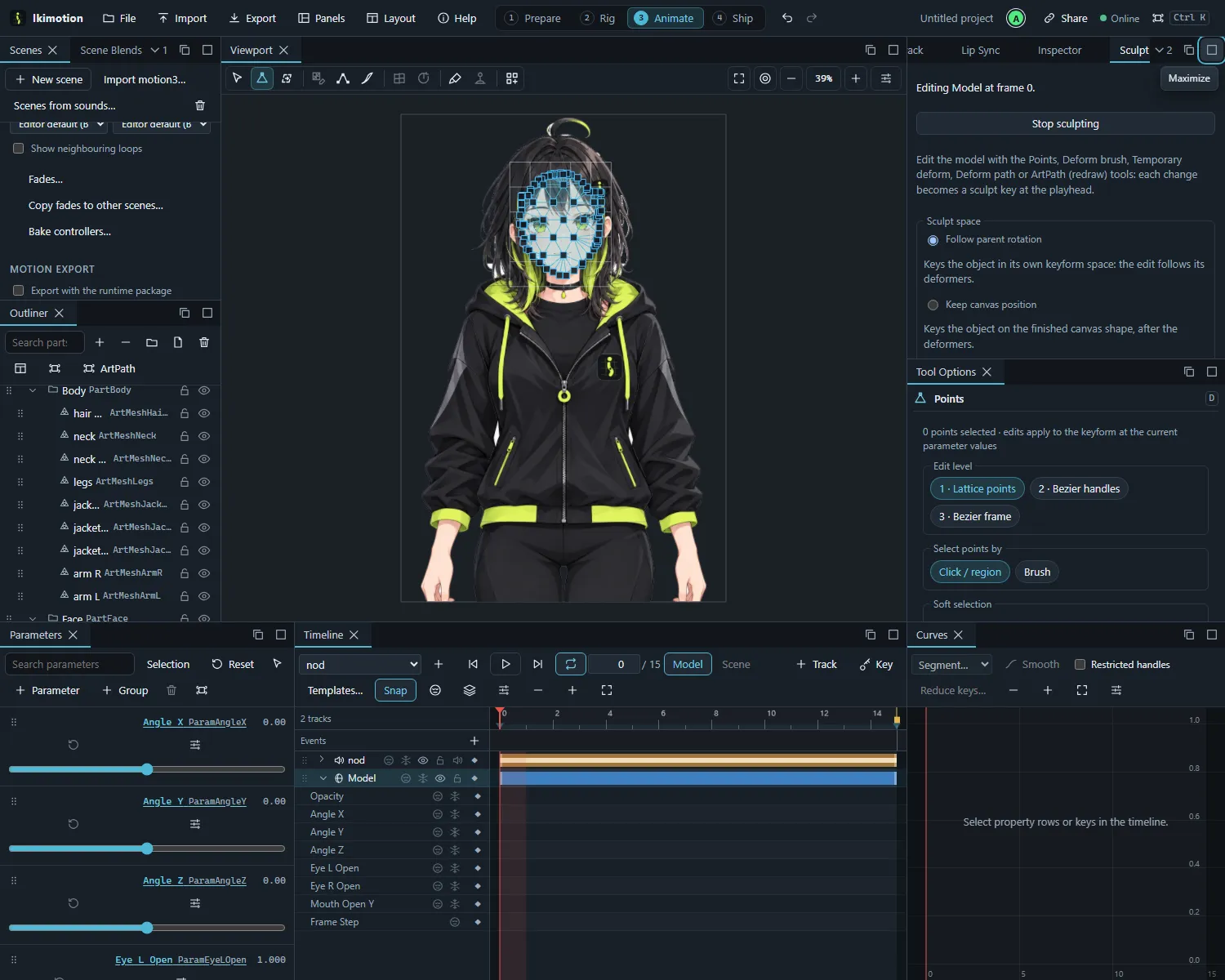Select the Follow parent rotation option
1225x980 pixels.
(x=933, y=240)
